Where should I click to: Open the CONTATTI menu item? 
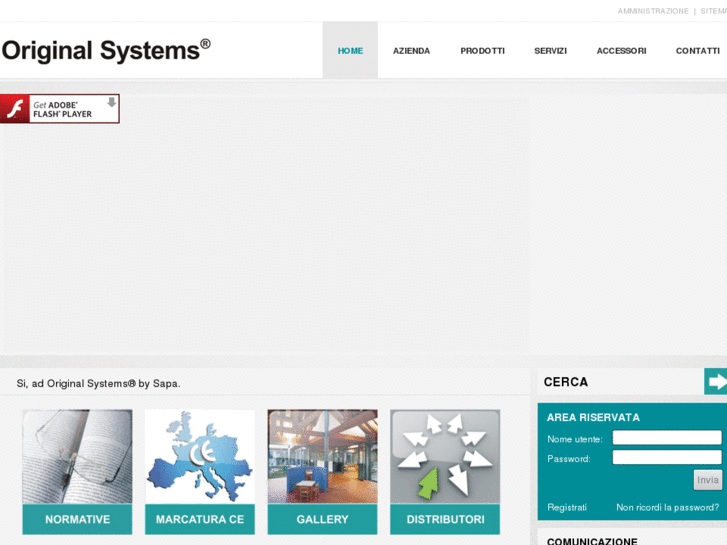point(698,51)
